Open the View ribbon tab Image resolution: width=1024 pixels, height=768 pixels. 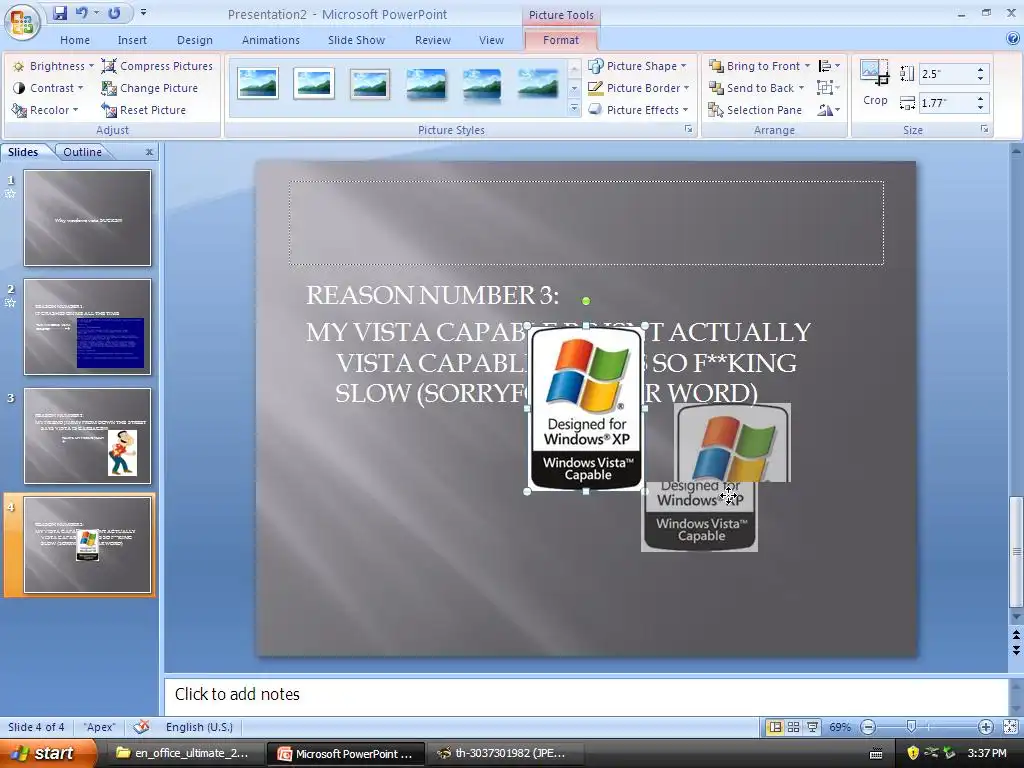491,40
